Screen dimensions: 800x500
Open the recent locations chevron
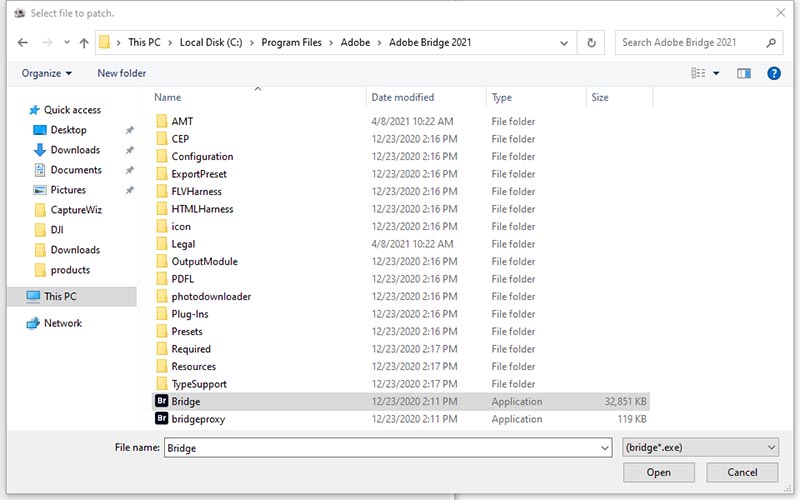(x=67, y=42)
